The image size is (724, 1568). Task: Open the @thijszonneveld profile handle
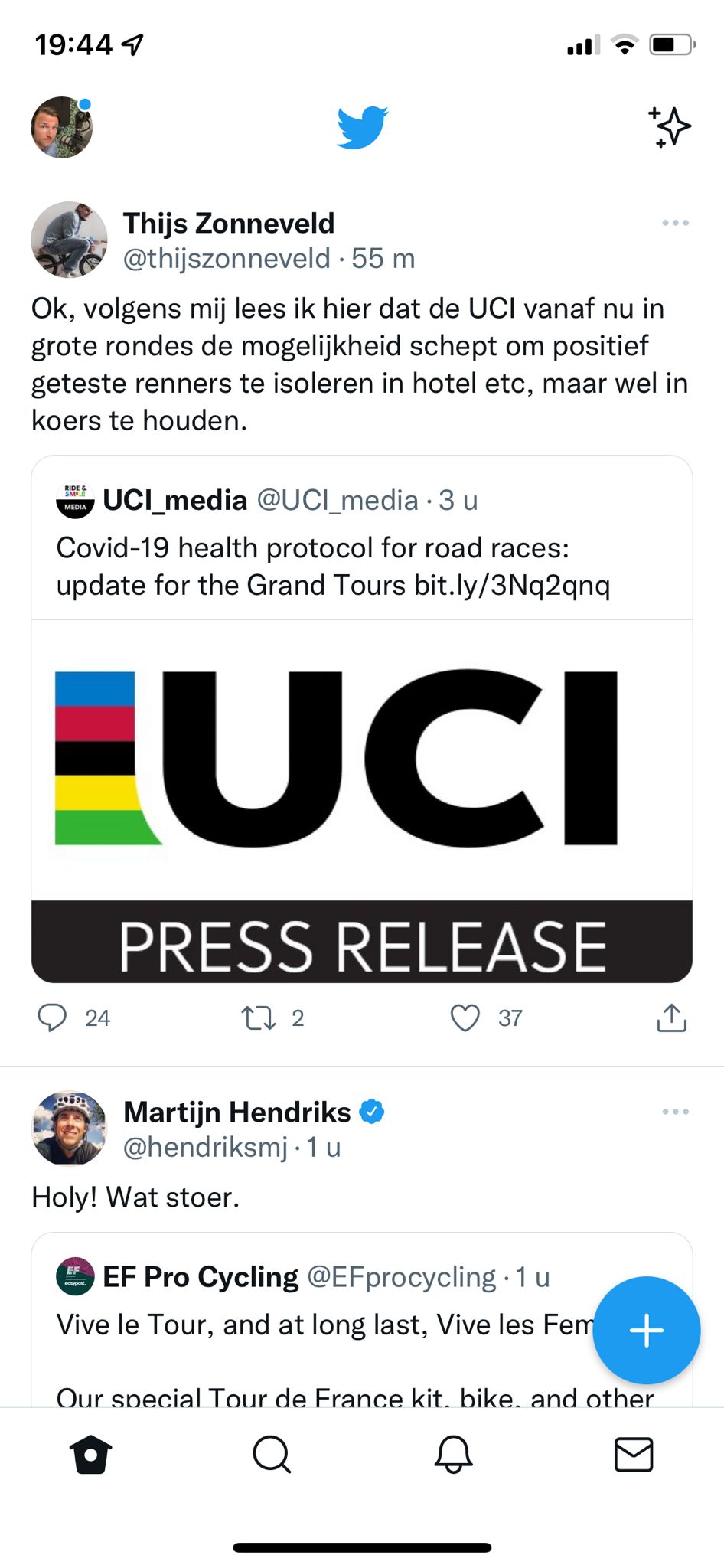pyautogui.click(x=227, y=259)
